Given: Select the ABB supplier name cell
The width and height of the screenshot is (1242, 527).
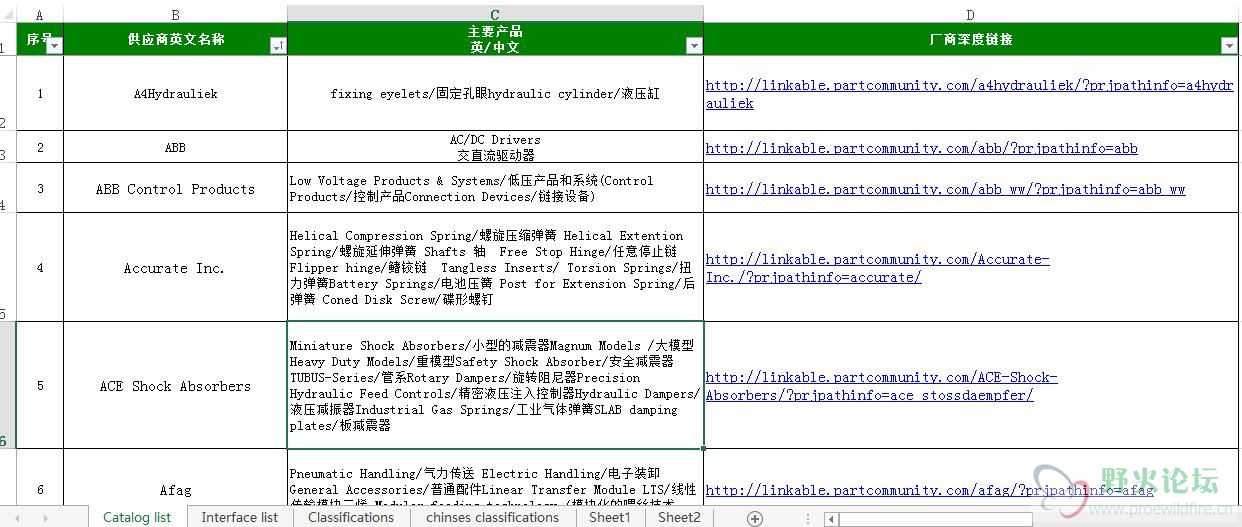Looking at the screenshot, I should click(175, 148).
